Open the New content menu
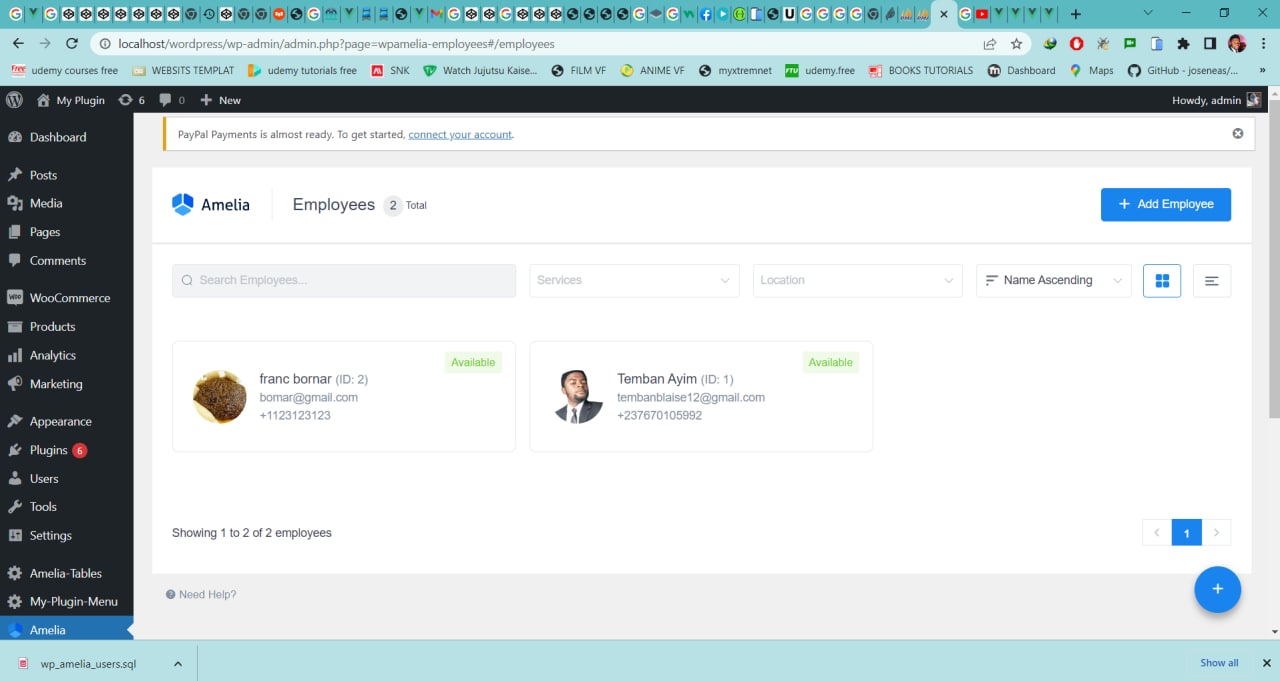Screen dimensions: 1280x681 tap(220, 100)
